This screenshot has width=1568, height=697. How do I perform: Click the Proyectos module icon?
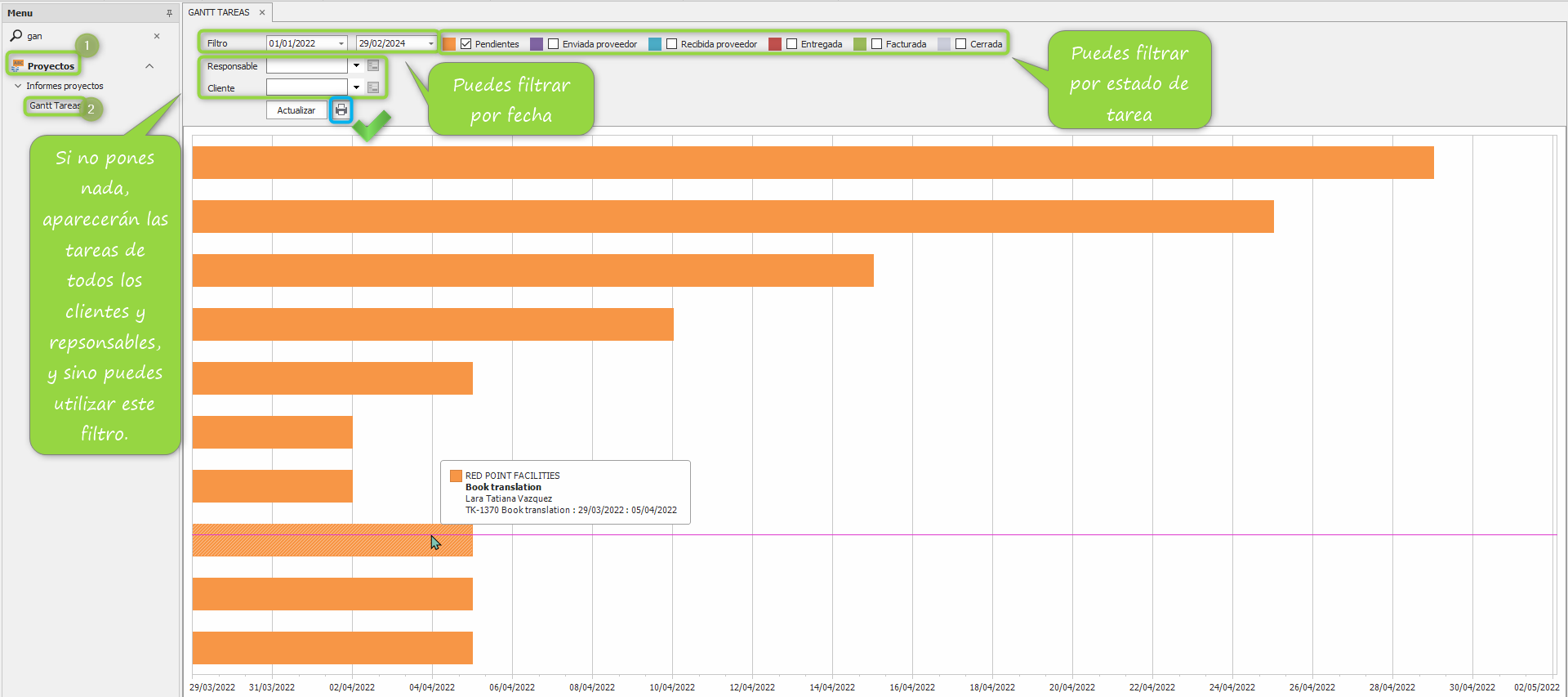coord(17,66)
